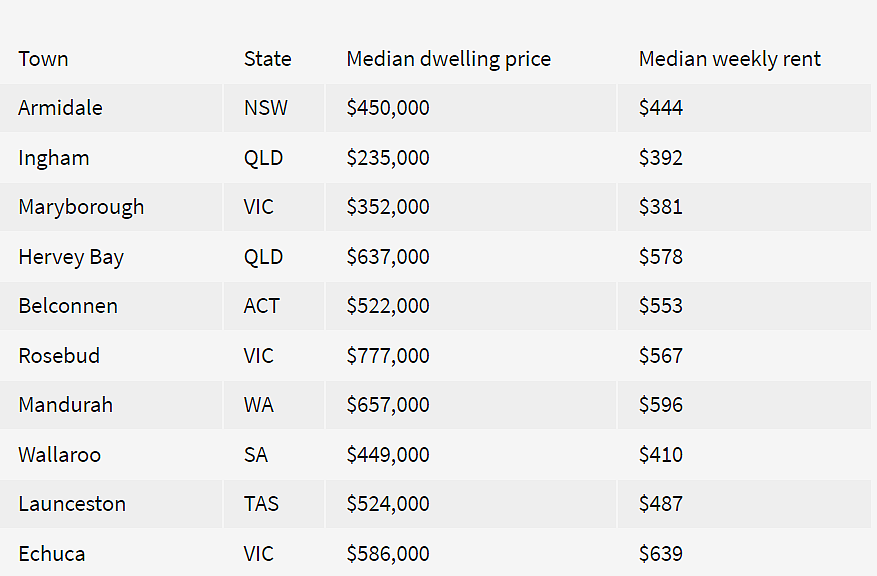Click Launceston in the table
Viewport: 877px width, 576px height.
pos(72,504)
